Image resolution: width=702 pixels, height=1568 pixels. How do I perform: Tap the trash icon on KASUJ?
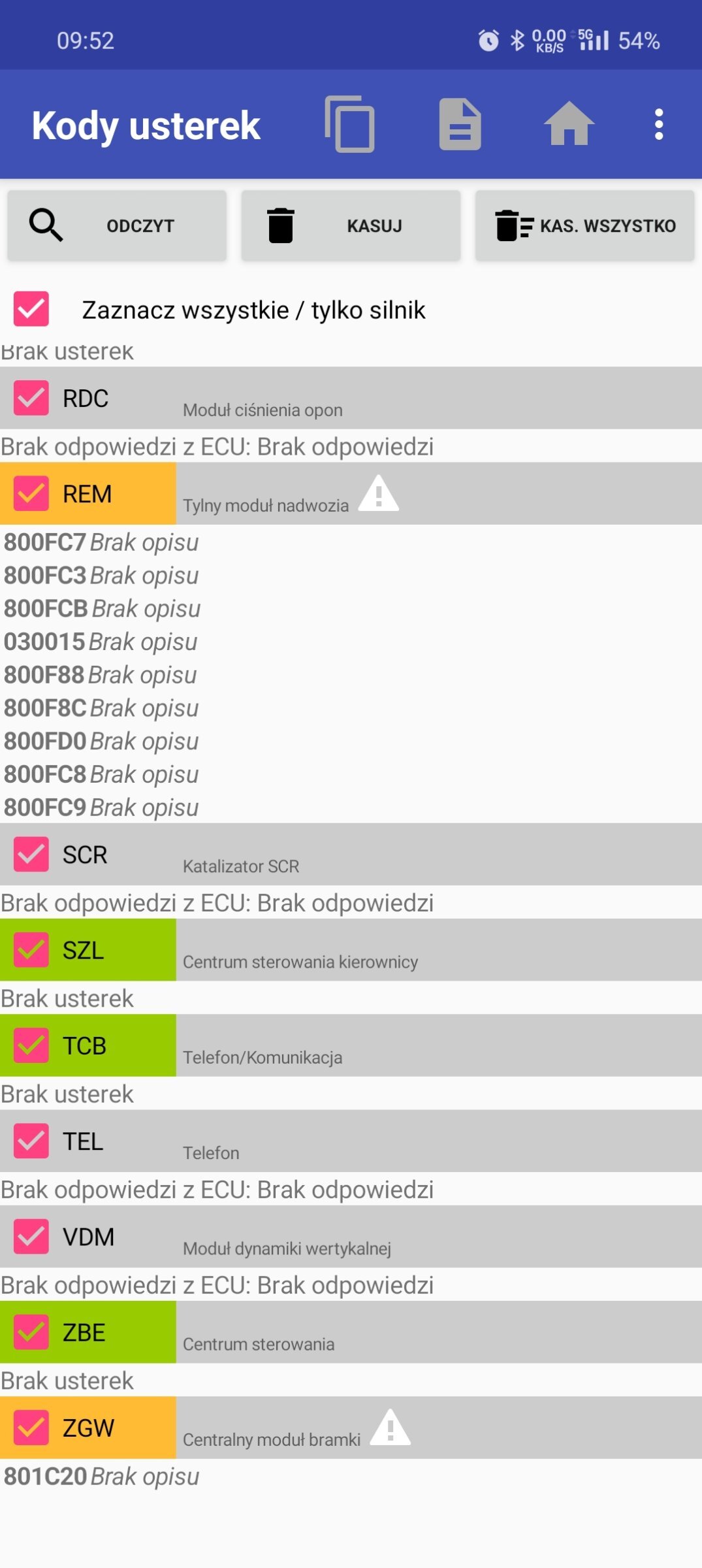(281, 225)
